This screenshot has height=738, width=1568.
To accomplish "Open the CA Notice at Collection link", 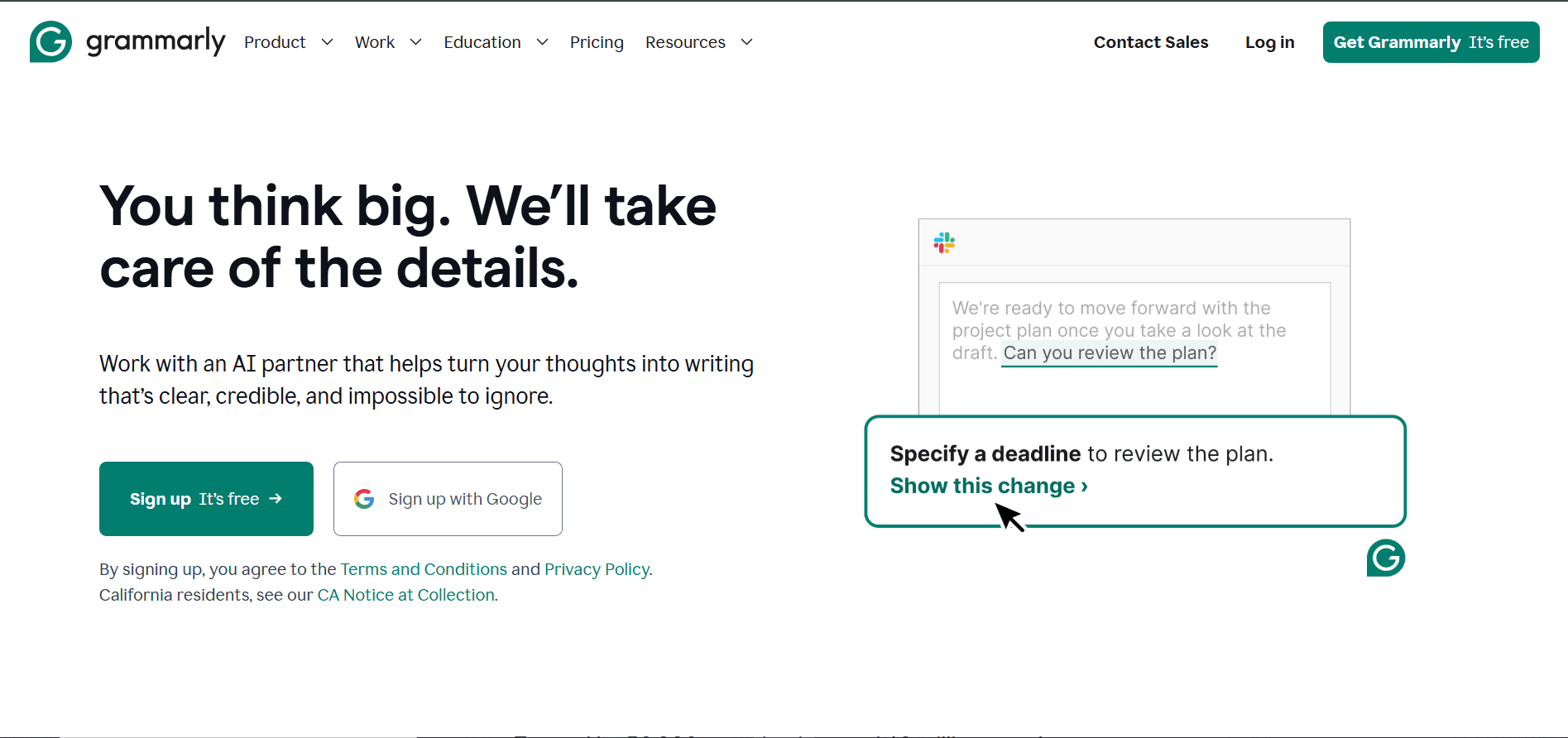I will coord(405,595).
